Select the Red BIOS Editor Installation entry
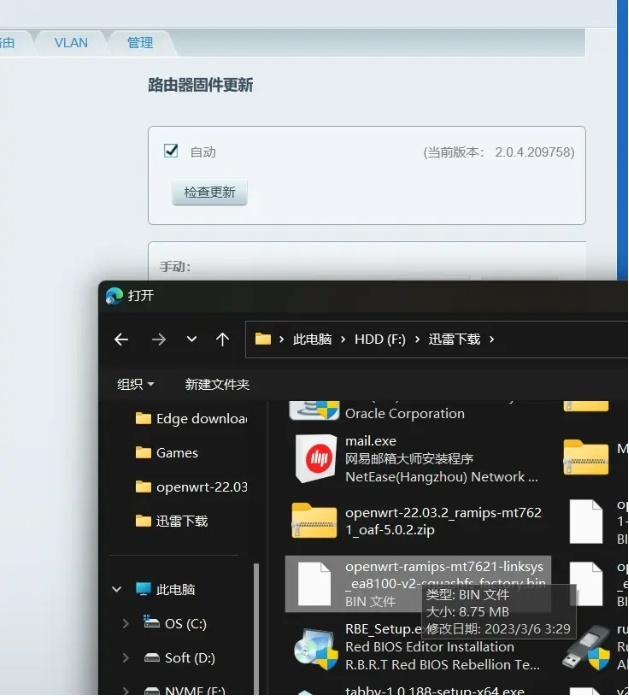Image resolution: width=629 pixels, height=696 pixels. (x=430, y=647)
